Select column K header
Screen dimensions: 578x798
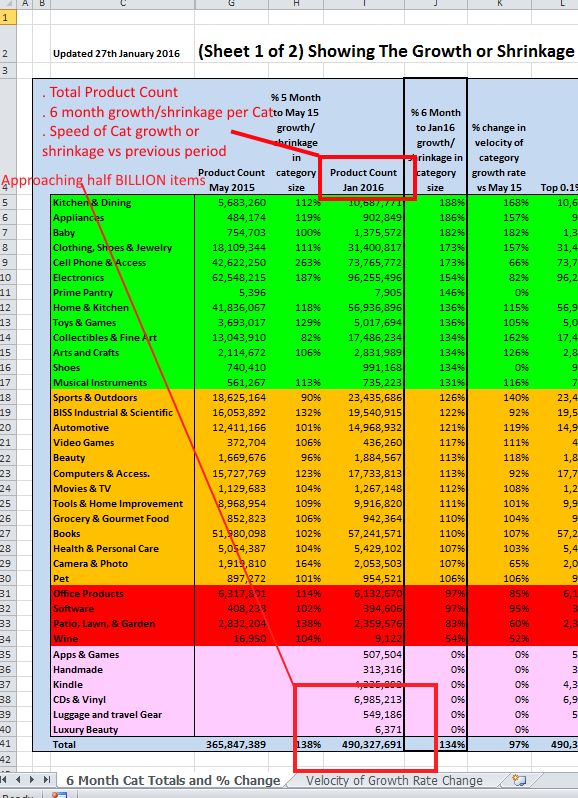pos(499,4)
